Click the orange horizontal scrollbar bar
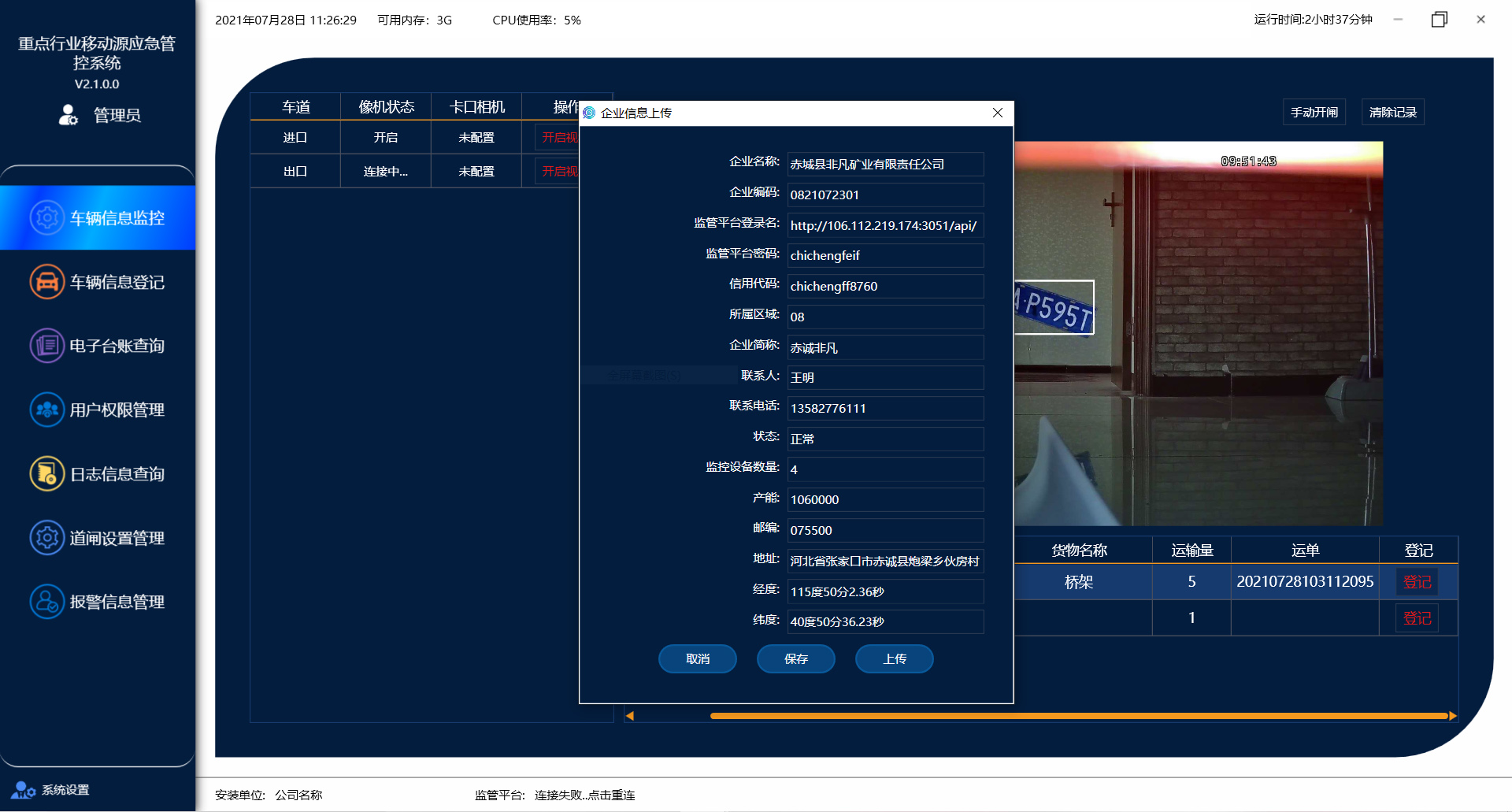 coord(1077,716)
